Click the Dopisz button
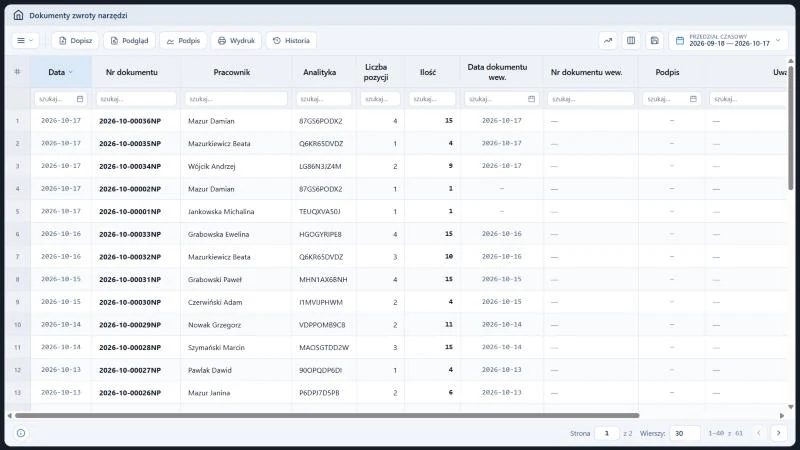 pyautogui.click(x=75, y=40)
